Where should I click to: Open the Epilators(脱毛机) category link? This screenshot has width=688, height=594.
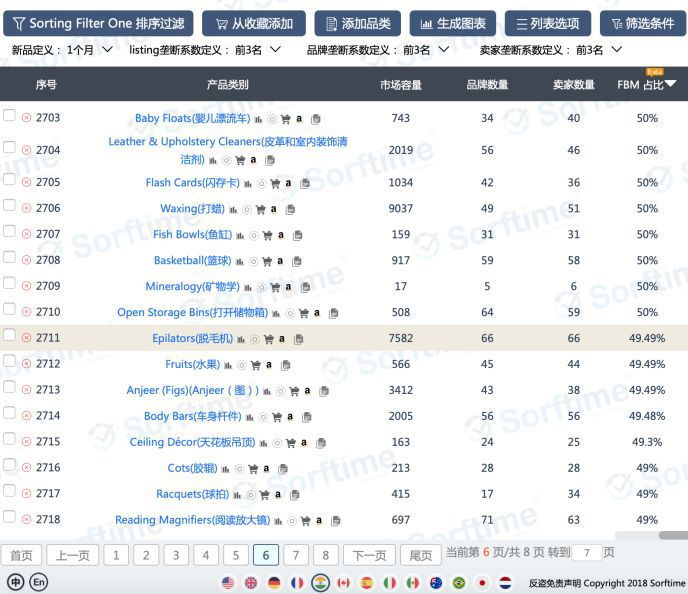click(x=193, y=338)
